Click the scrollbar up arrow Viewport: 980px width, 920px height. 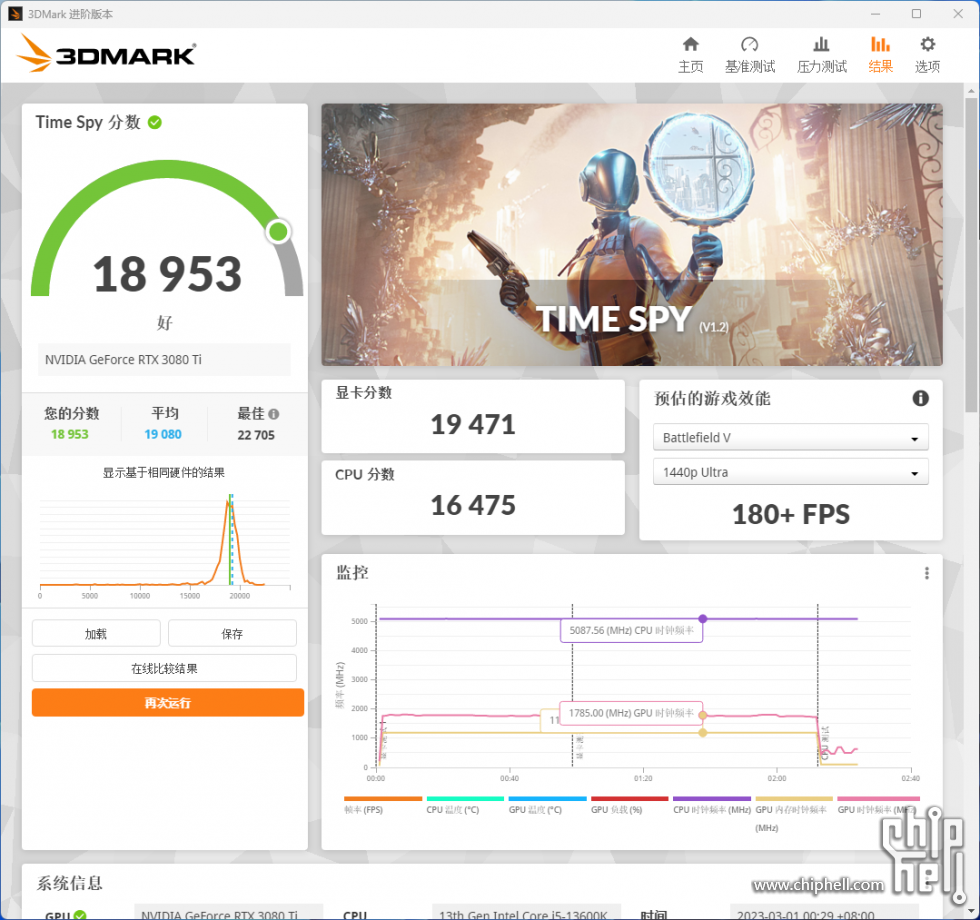tap(971, 91)
